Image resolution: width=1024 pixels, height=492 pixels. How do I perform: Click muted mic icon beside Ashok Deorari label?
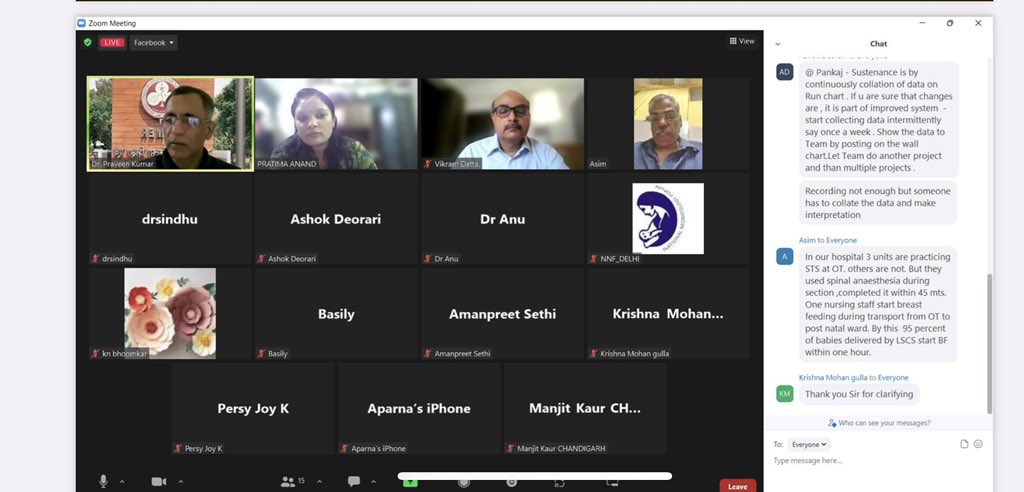[262, 259]
